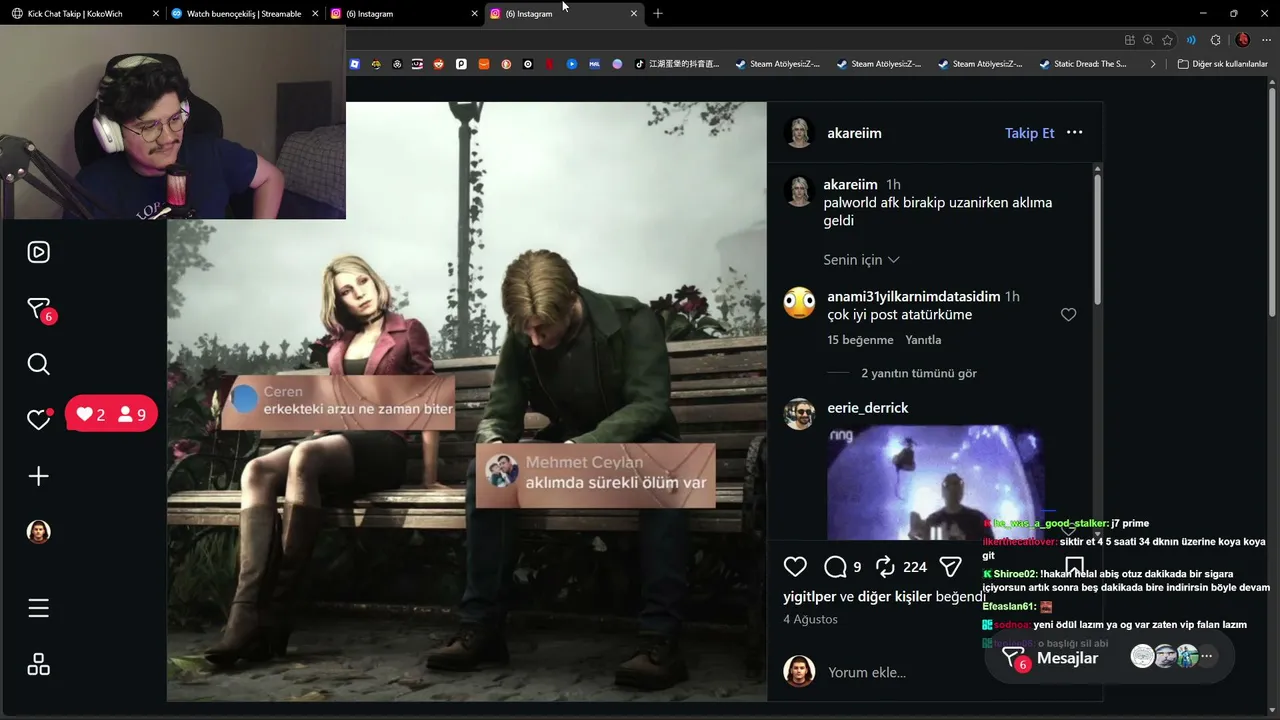Image resolution: width=1280 pixels, height=720 pixels.
Task: Open first Steam Atölyesi bookmark
Action: [x=777, y=64]
